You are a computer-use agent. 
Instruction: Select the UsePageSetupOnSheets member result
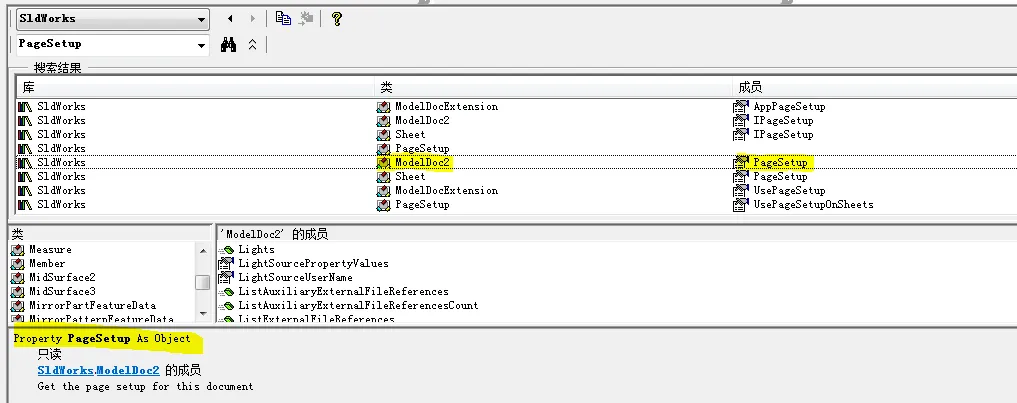coord(813,204)
